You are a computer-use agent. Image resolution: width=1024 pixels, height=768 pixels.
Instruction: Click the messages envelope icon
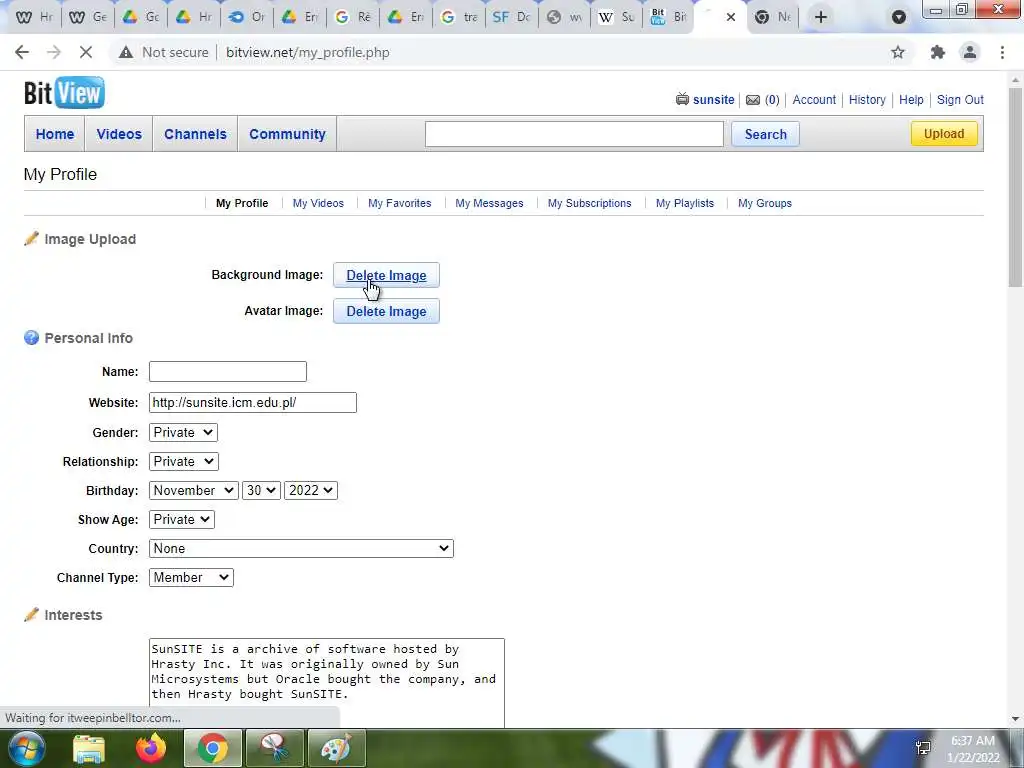tap(753, 100)
